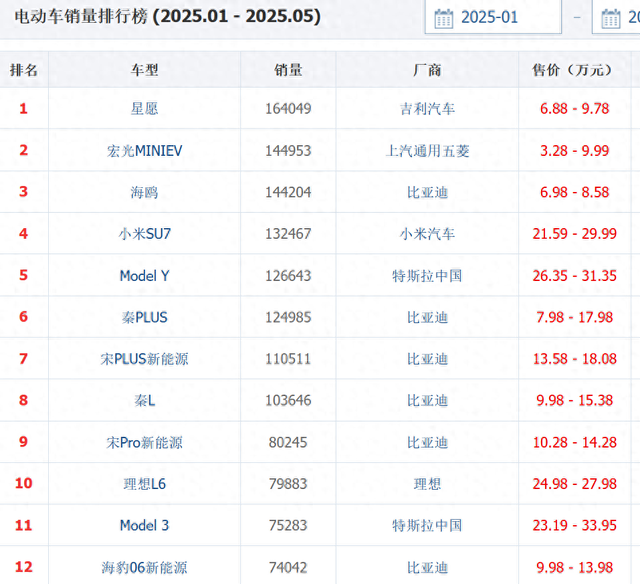Select sales figure 79883
Viewport: 640px width, 584px height.
[288, 484]
